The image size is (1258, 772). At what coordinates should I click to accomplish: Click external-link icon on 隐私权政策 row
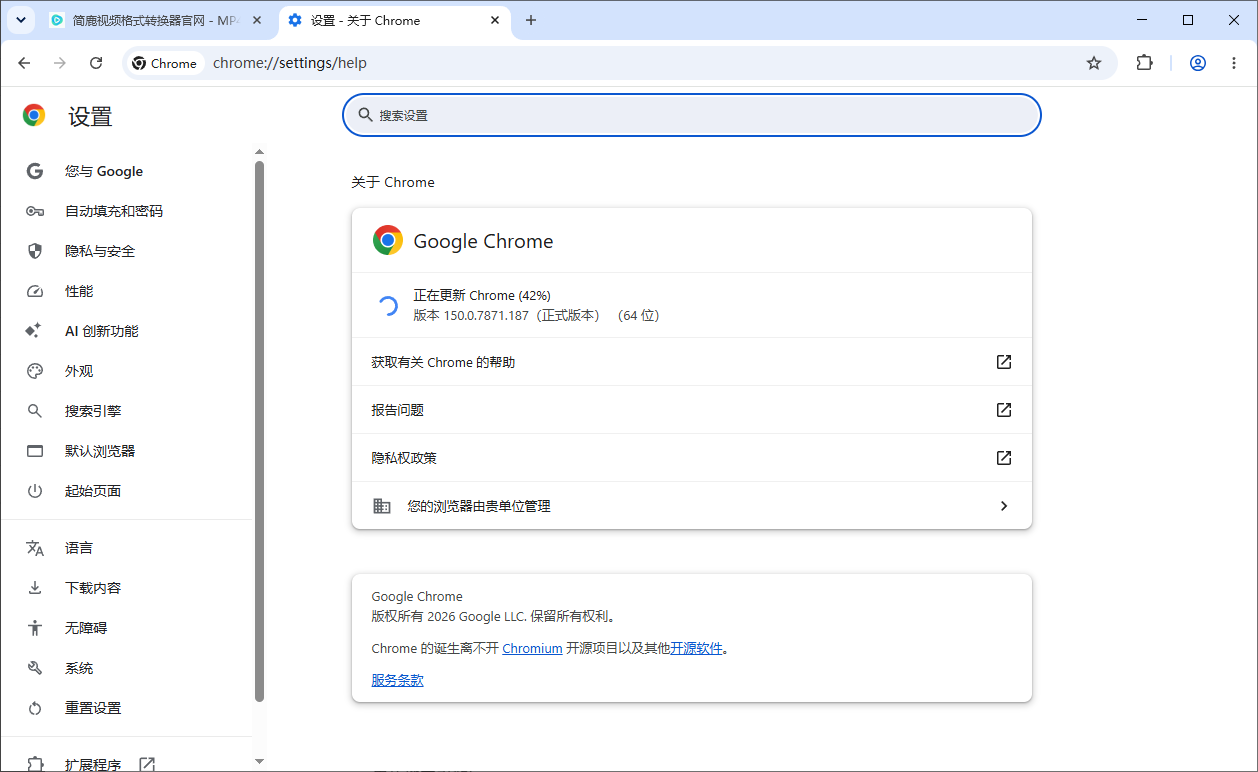[x=1004, y=458]
